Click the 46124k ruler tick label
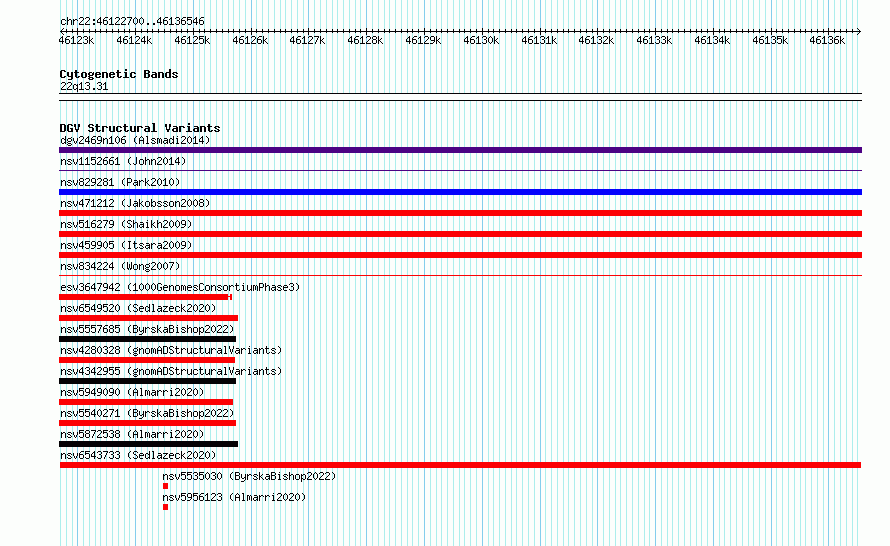Screen dimensions: 890x546 134,40
